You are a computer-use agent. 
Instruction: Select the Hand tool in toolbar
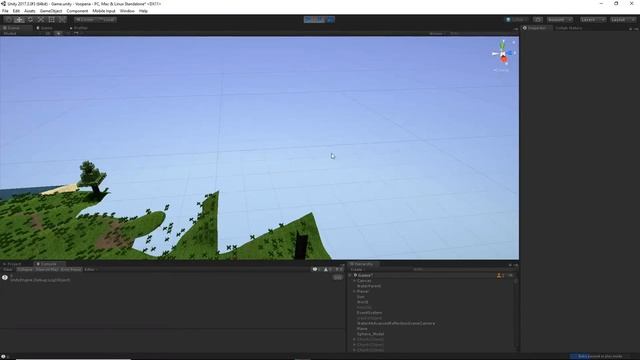coord(9,20)
